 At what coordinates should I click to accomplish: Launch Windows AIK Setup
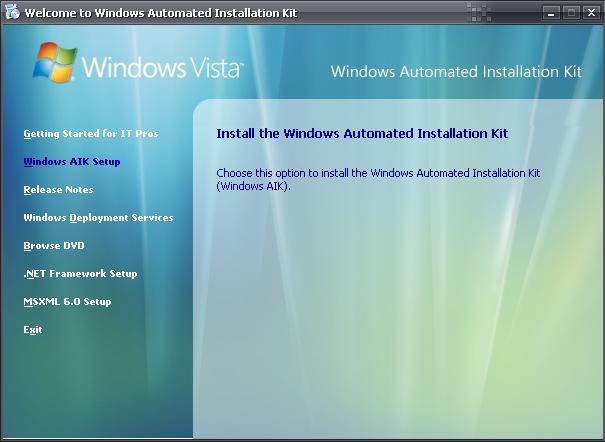click(72, 162)
